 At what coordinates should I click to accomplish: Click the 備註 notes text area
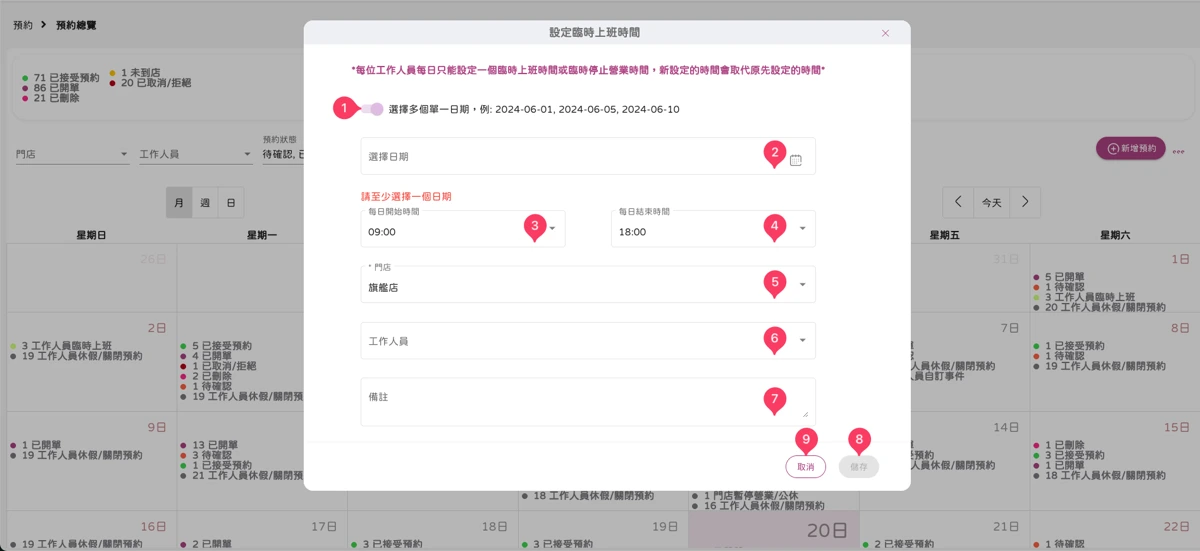pos(588,400)
